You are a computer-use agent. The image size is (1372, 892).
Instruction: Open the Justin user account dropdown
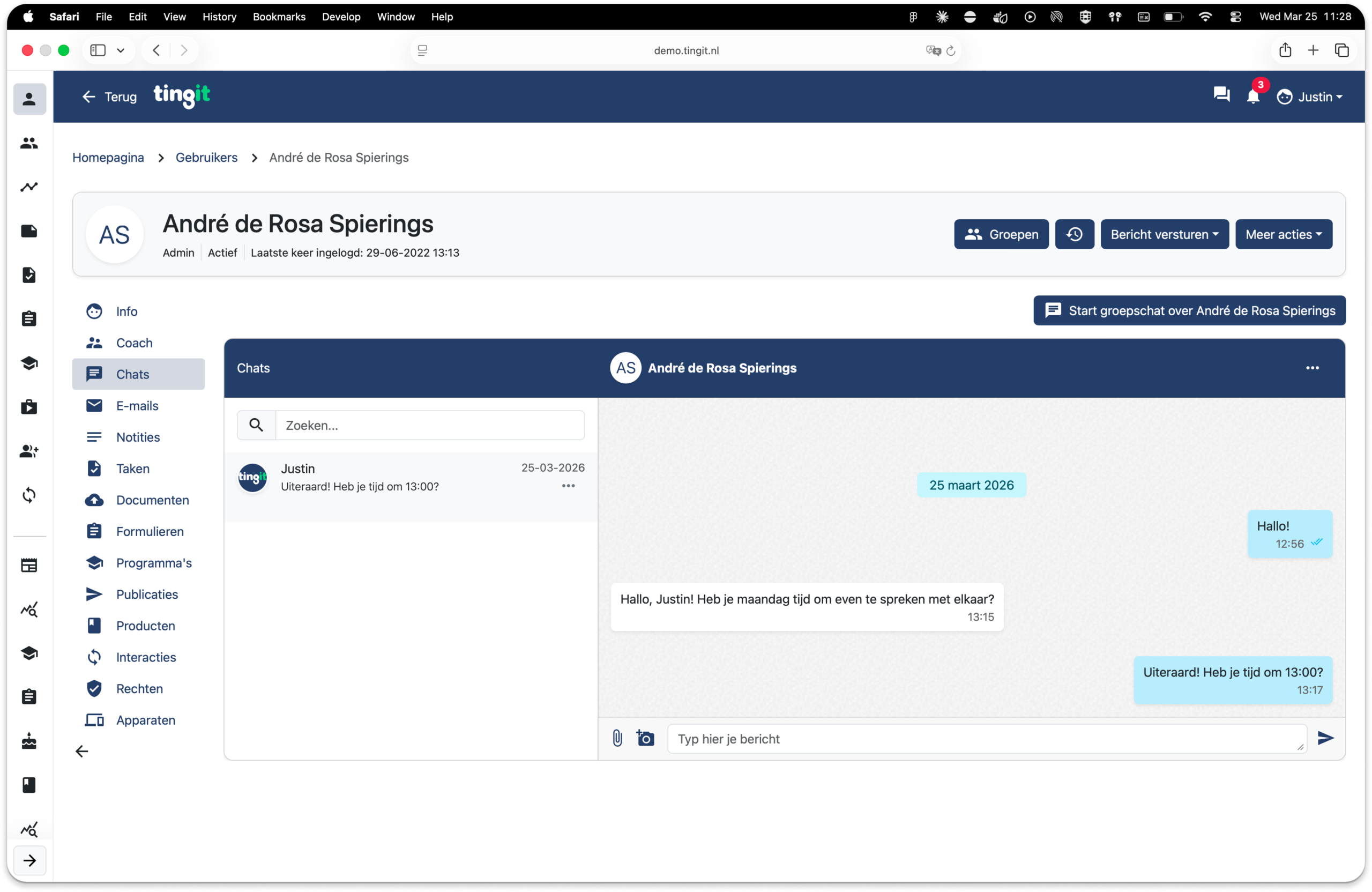(1310, 97)
